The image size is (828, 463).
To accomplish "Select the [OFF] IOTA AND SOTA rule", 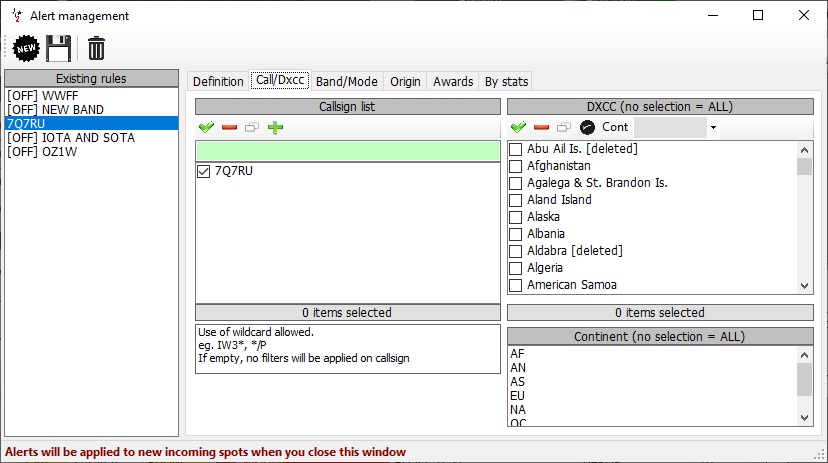I will 91,137.
